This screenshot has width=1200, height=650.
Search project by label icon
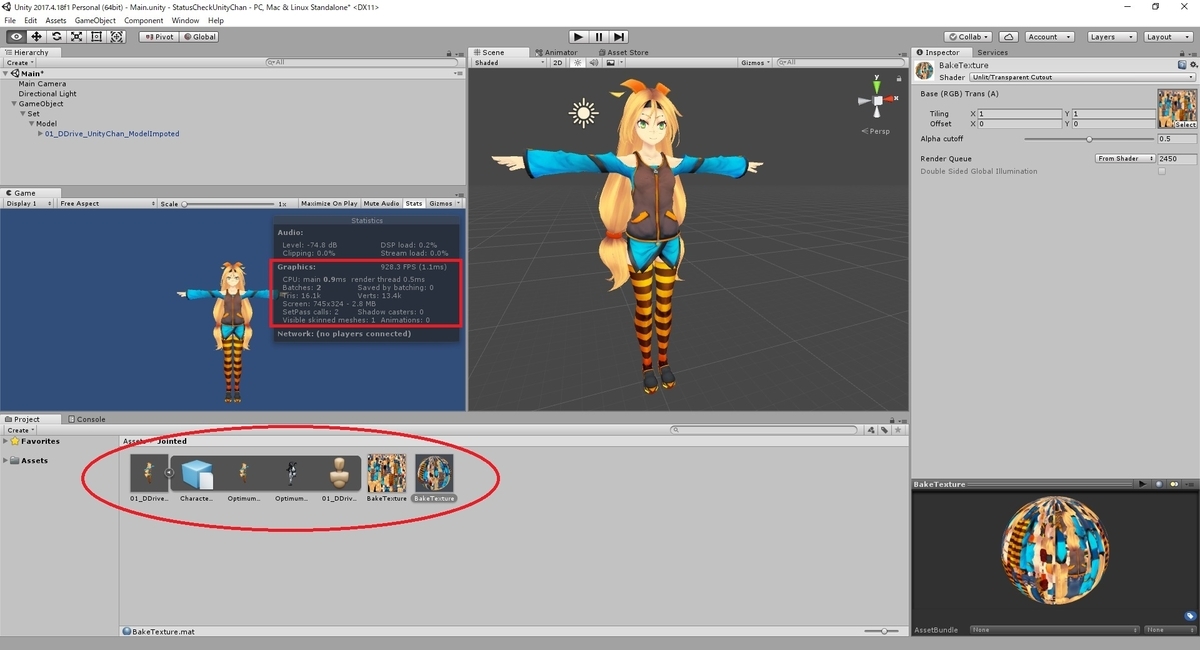pyautogui.click(x=884, y=430)
